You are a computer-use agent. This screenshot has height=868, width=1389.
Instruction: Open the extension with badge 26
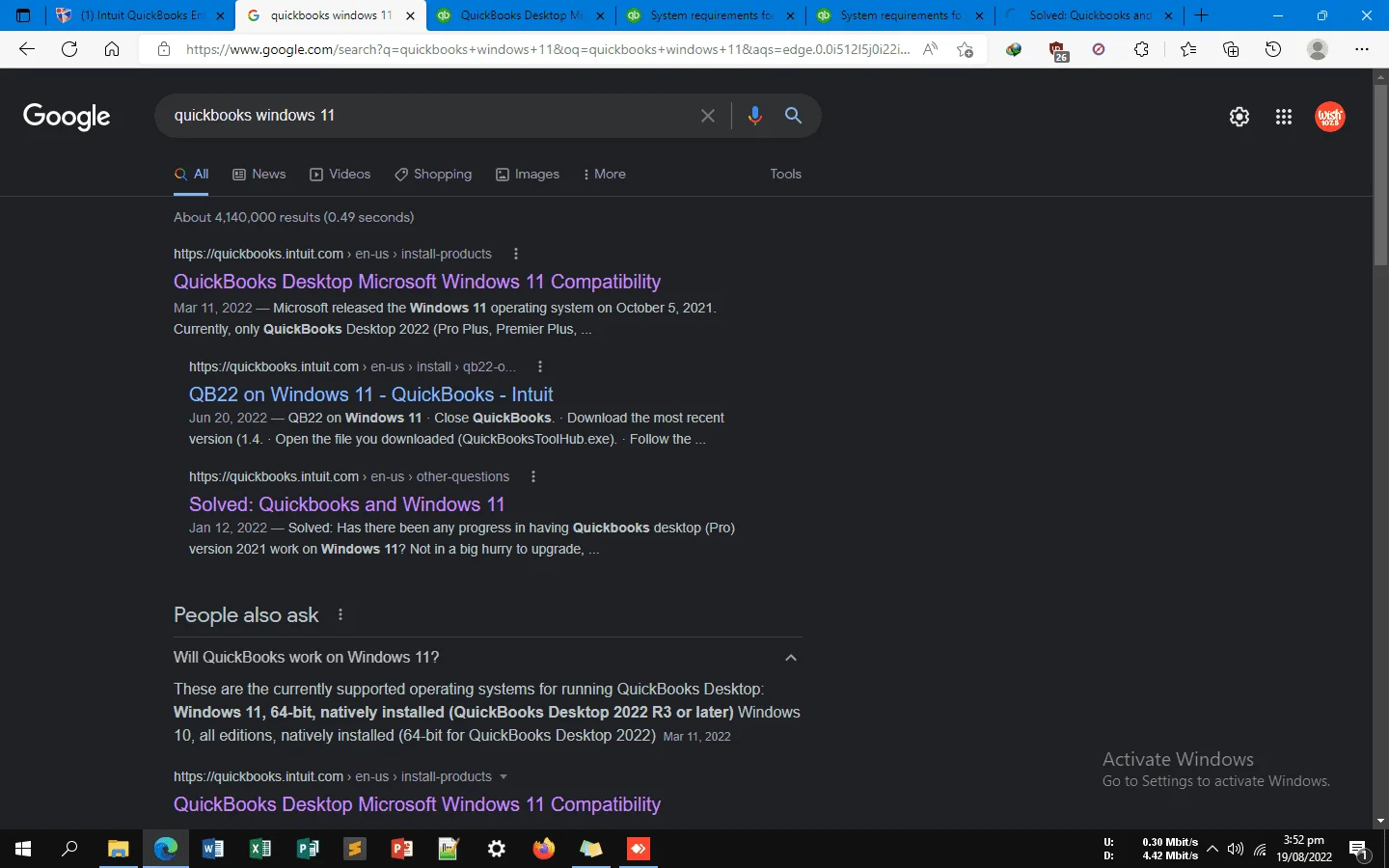[1057, 50]
